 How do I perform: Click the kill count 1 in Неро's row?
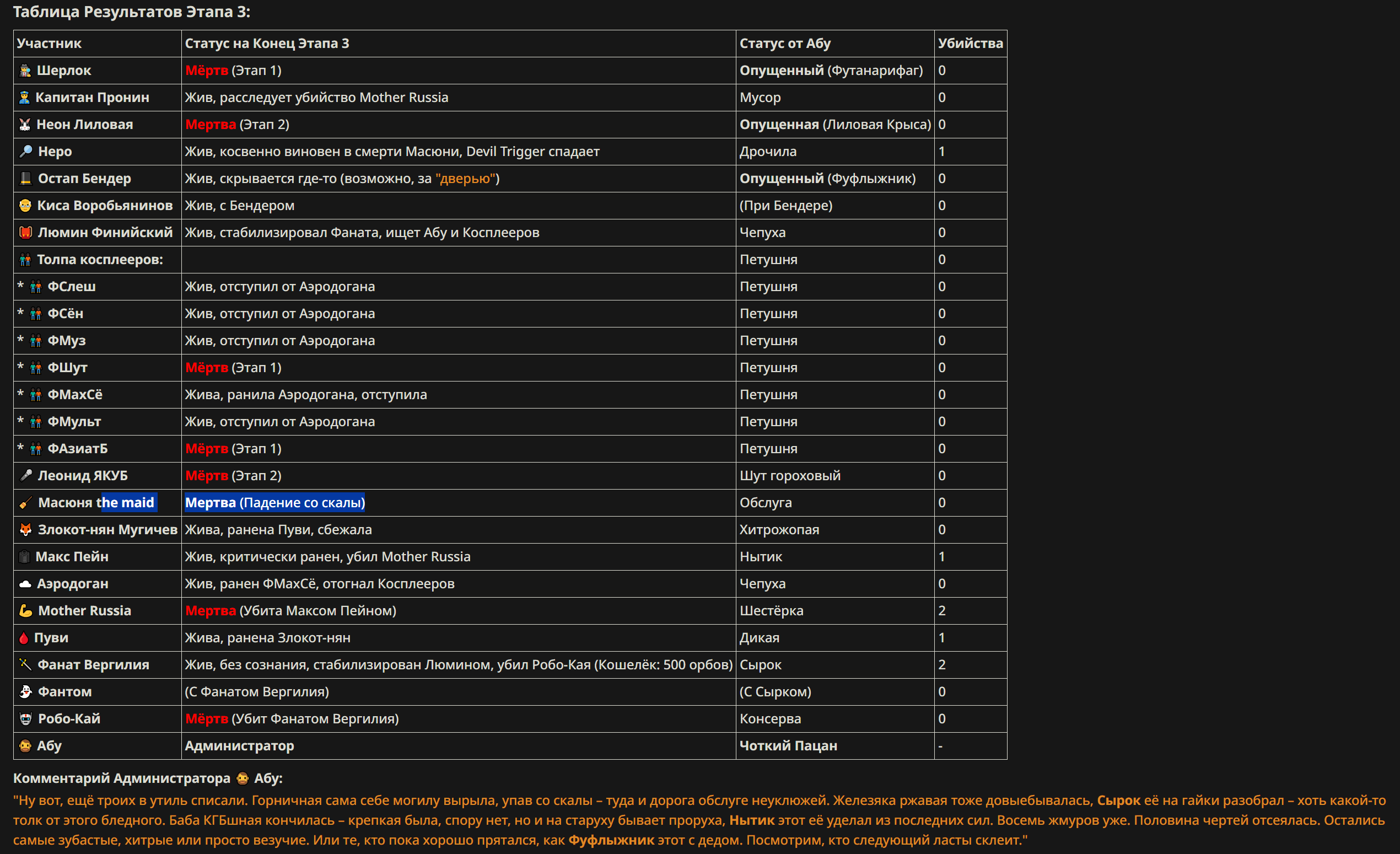[x=942, y=152]
